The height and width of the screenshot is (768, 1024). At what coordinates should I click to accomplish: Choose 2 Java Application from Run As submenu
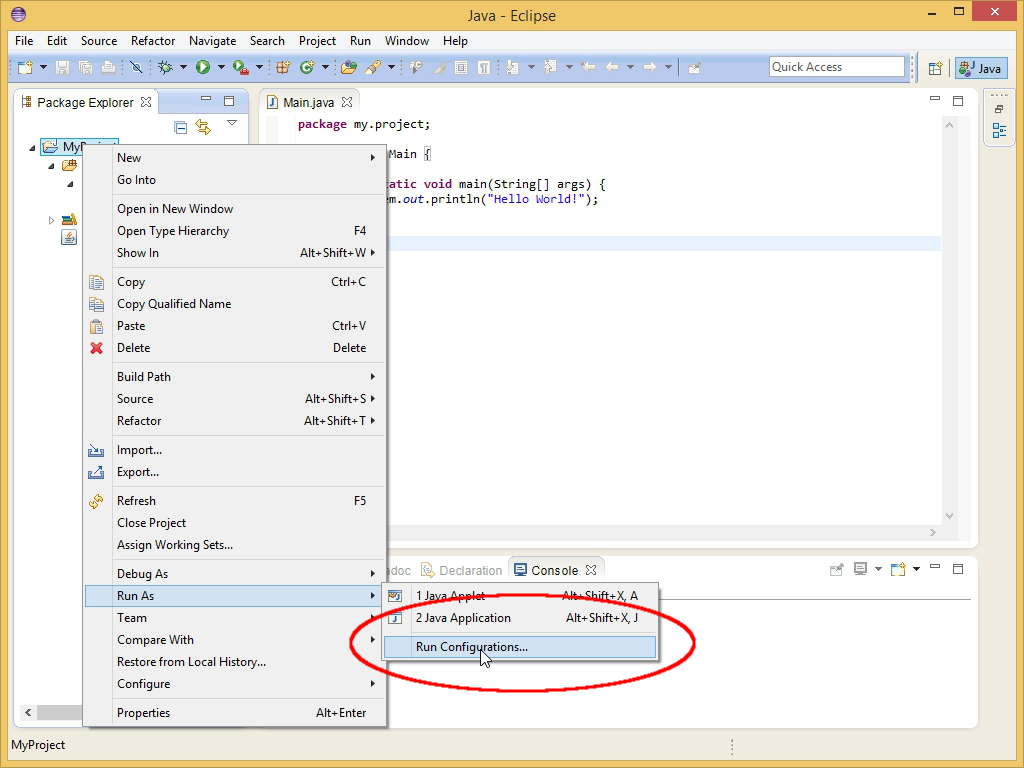pyautogui.click(x=520, y=618)
